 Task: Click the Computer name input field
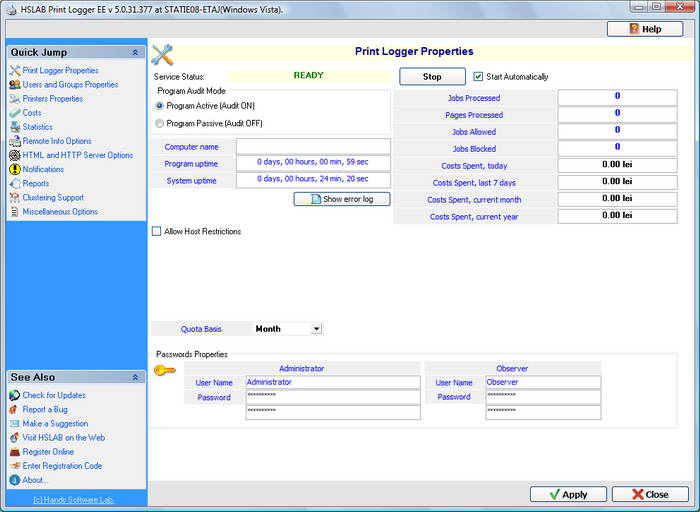point(313,146)
